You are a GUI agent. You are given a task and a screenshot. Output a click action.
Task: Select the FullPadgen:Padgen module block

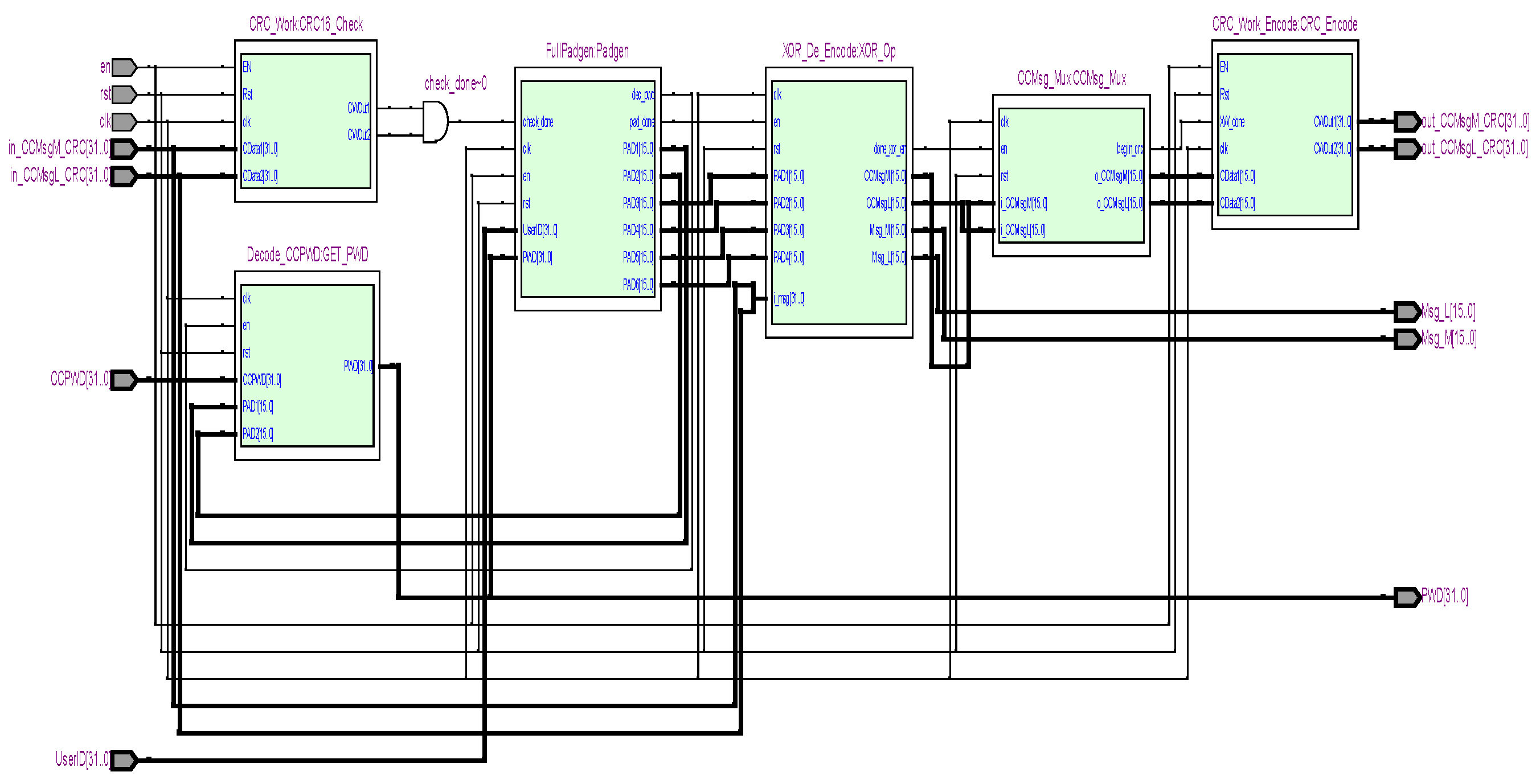coord(588,189)
